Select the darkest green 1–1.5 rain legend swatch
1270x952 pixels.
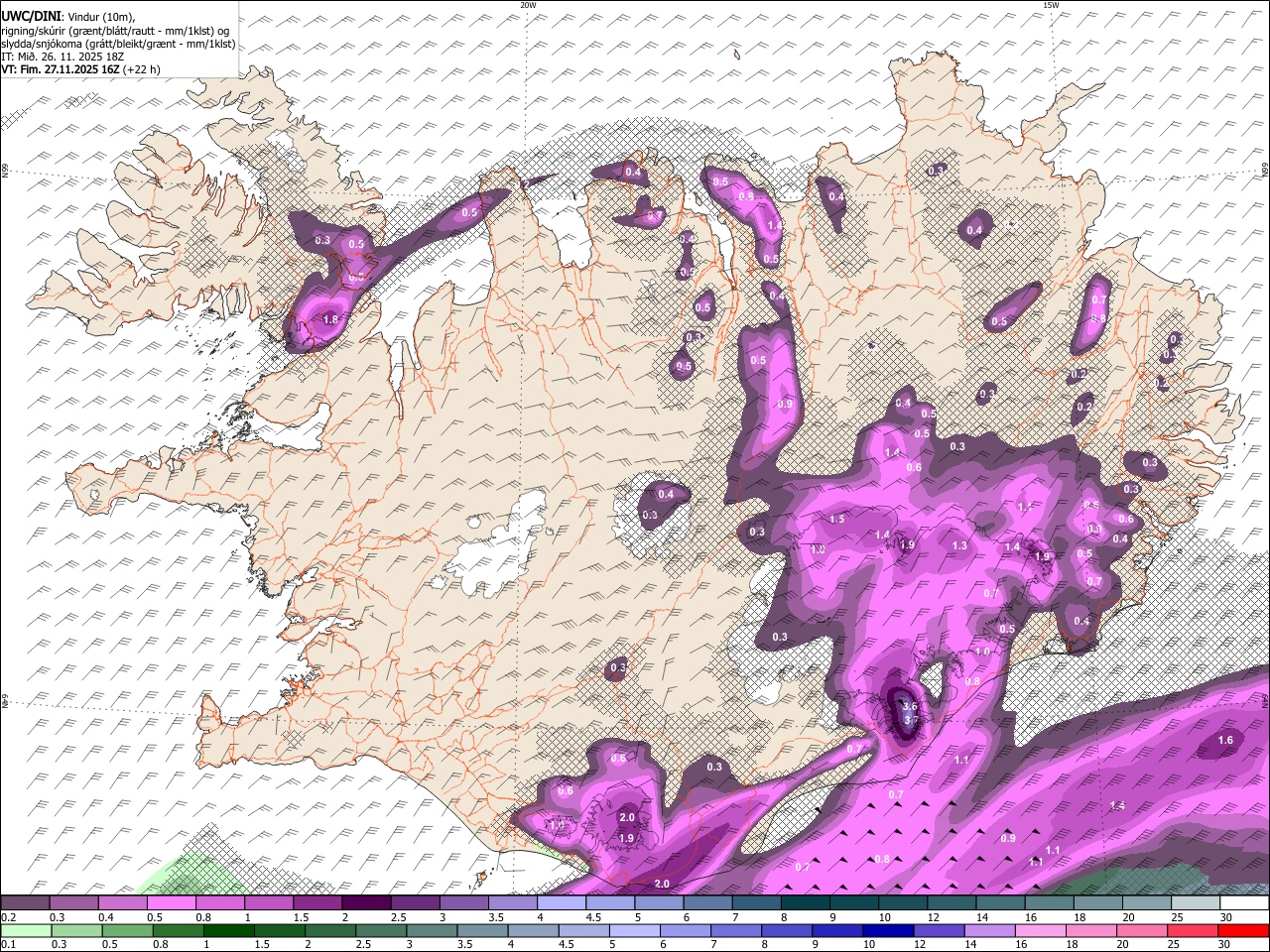(228, 930)
